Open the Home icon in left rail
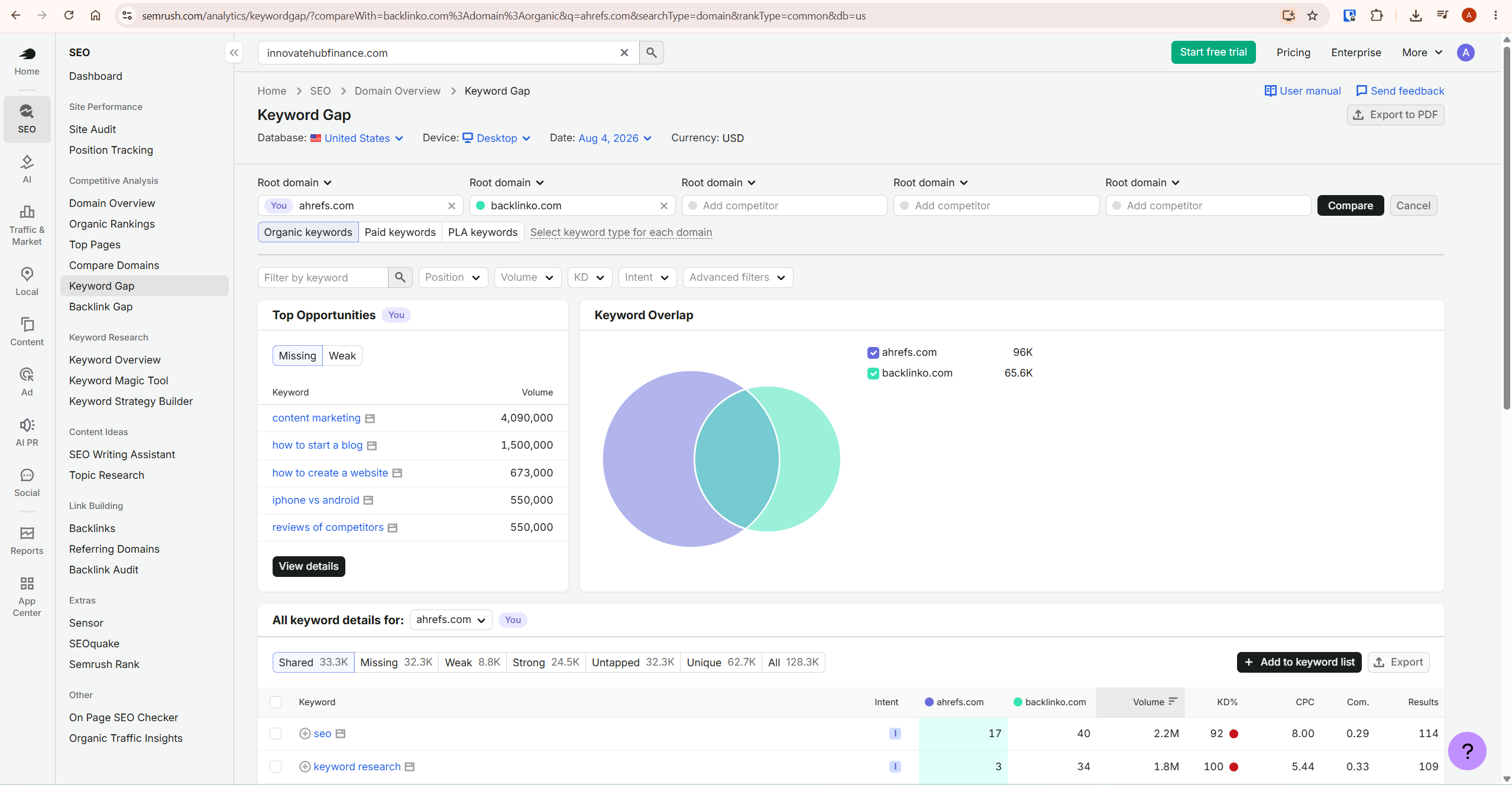Viewport: 1512px width, 785px height. click(27, 61)
